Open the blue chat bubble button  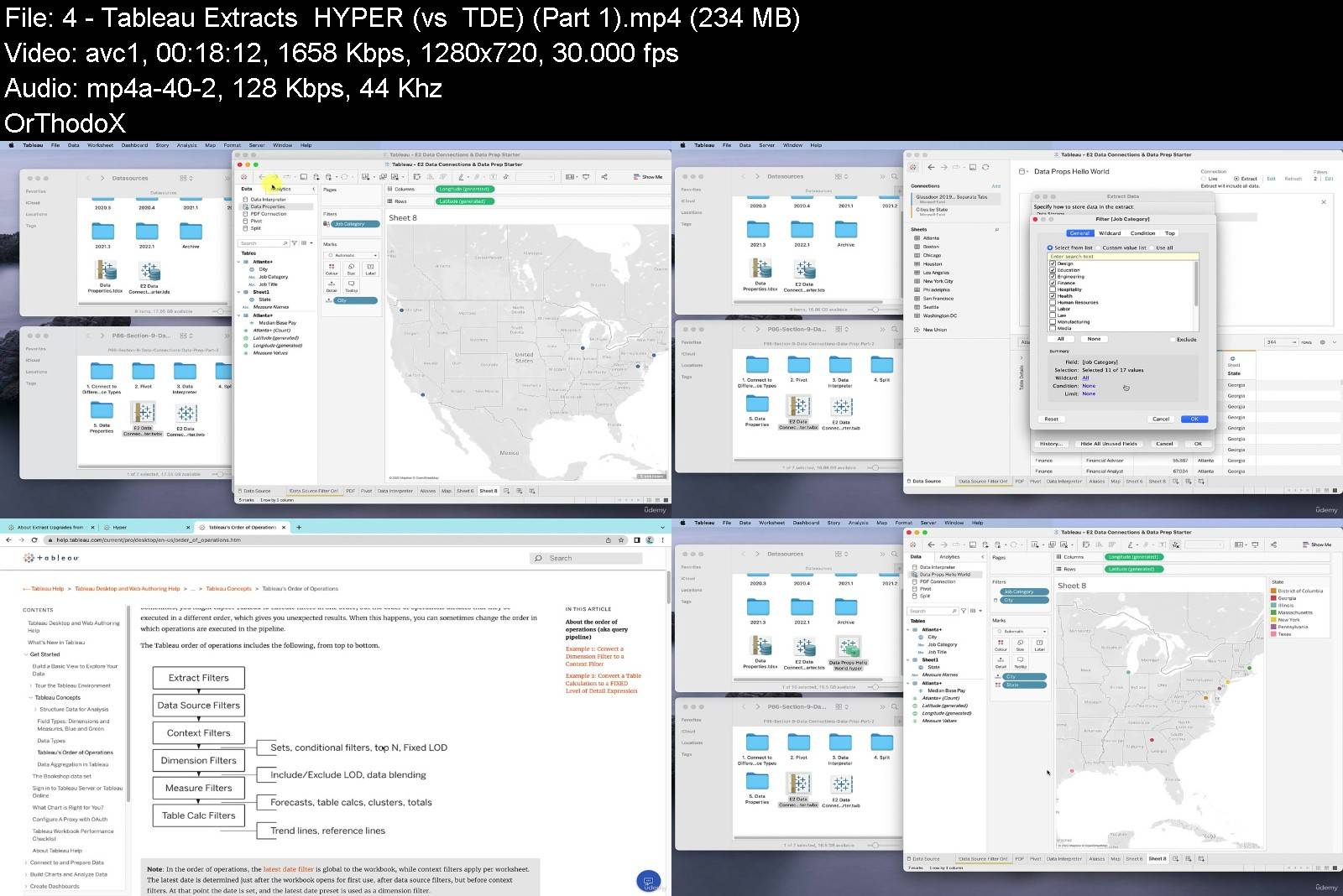648,881
